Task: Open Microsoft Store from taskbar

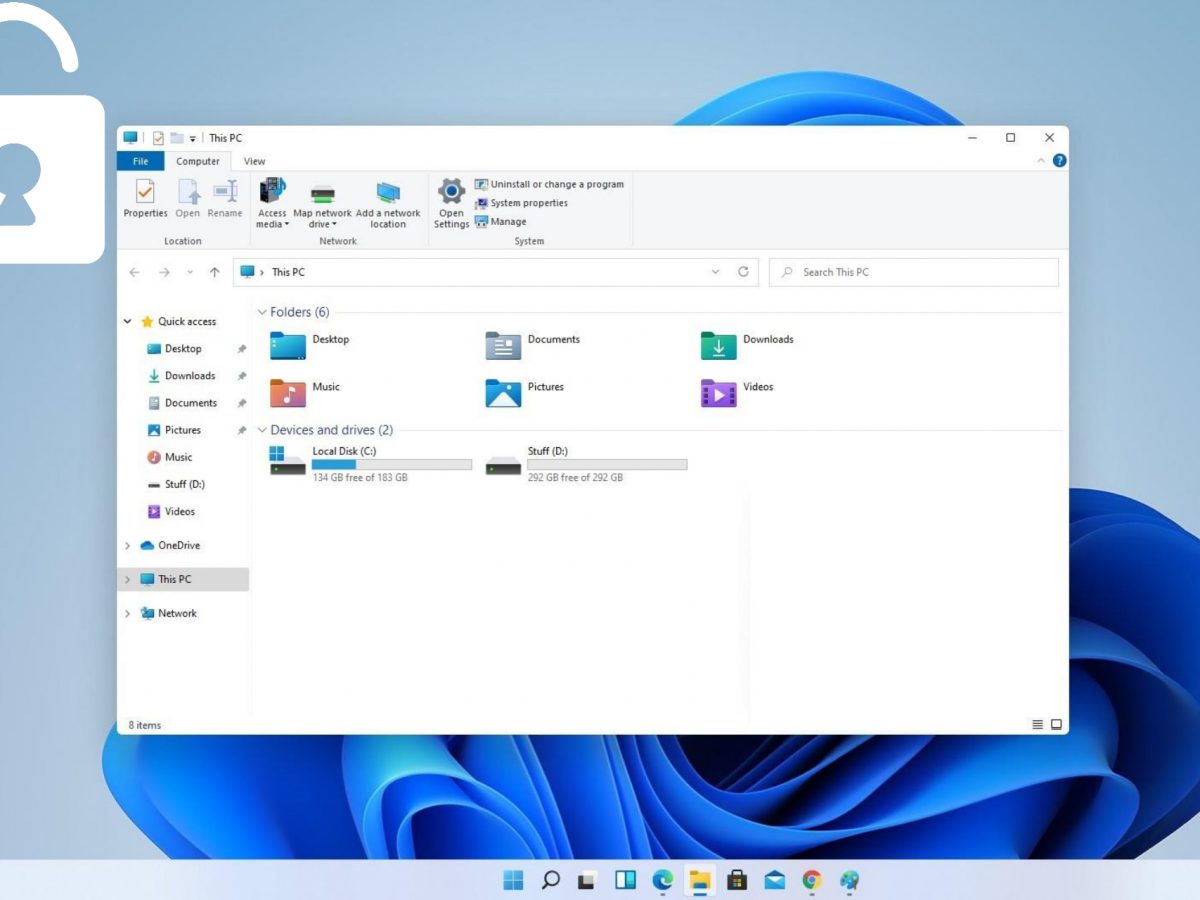Action: pyautogui.click(x=737, y=880)
